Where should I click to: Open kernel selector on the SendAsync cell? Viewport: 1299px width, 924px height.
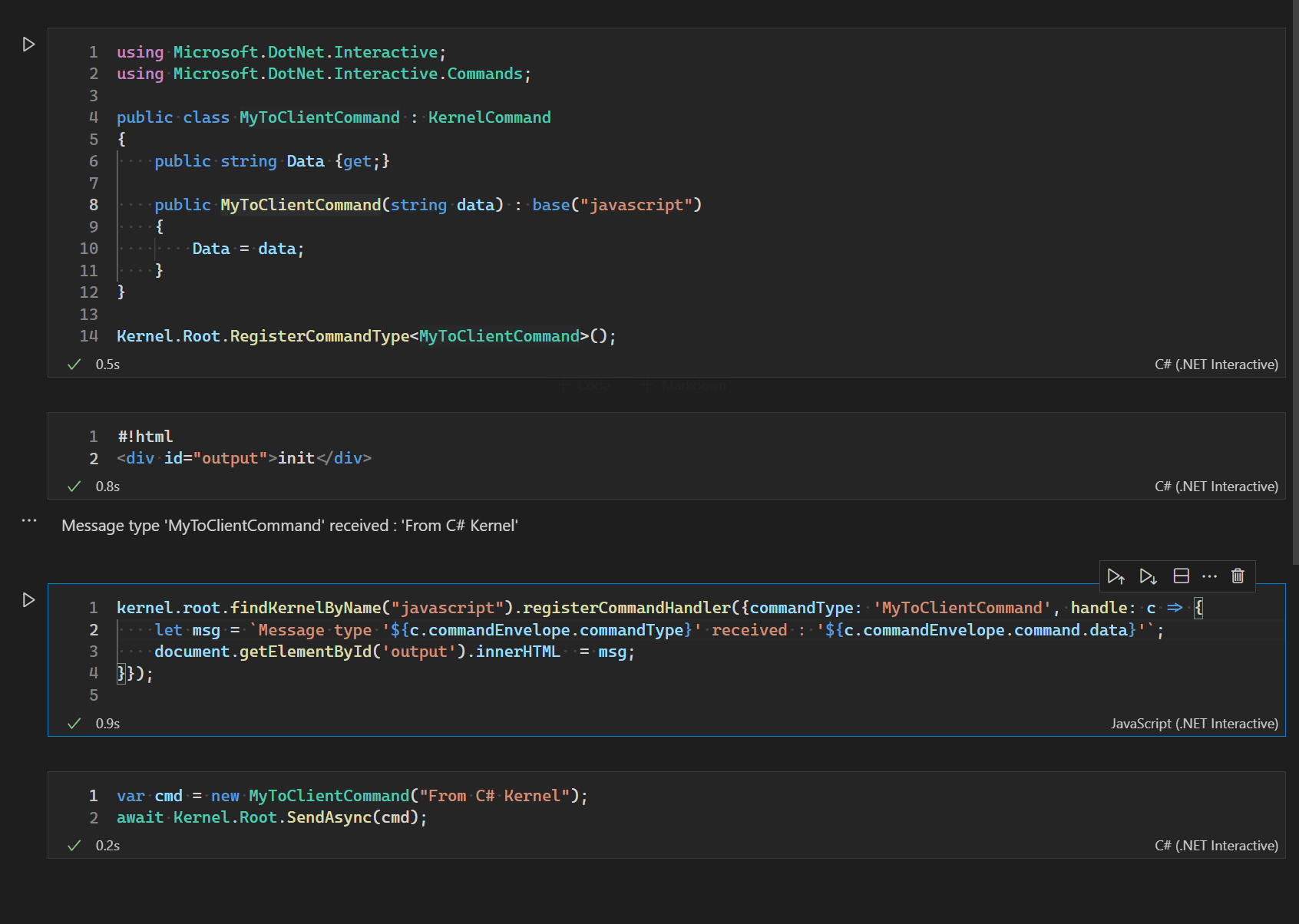1215,845
